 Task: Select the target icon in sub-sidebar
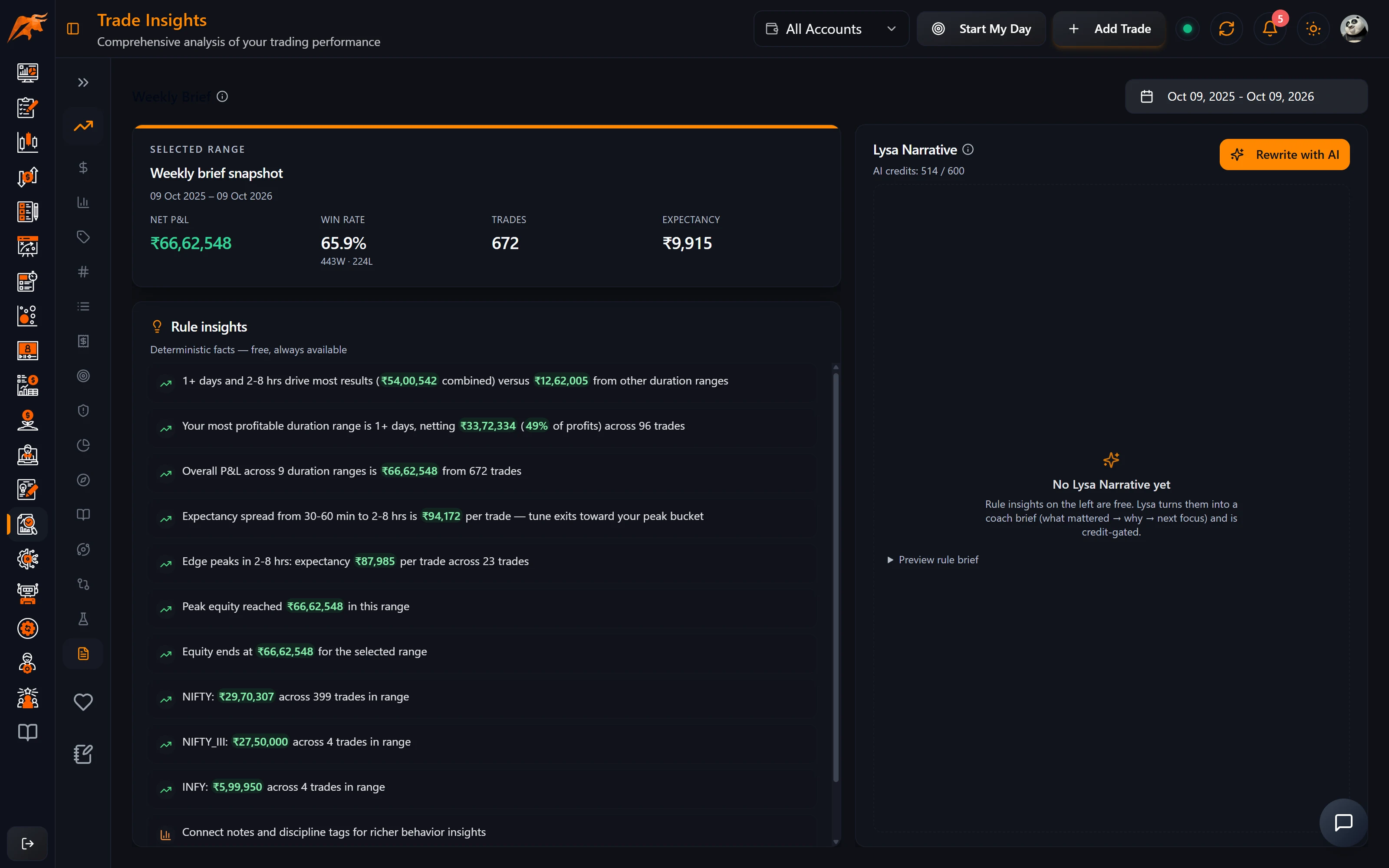coord(83,376)
